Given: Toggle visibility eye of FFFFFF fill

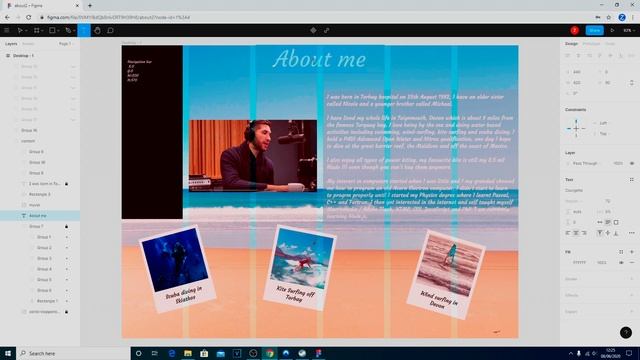Looking at the screenshot, I should [621, 262].
